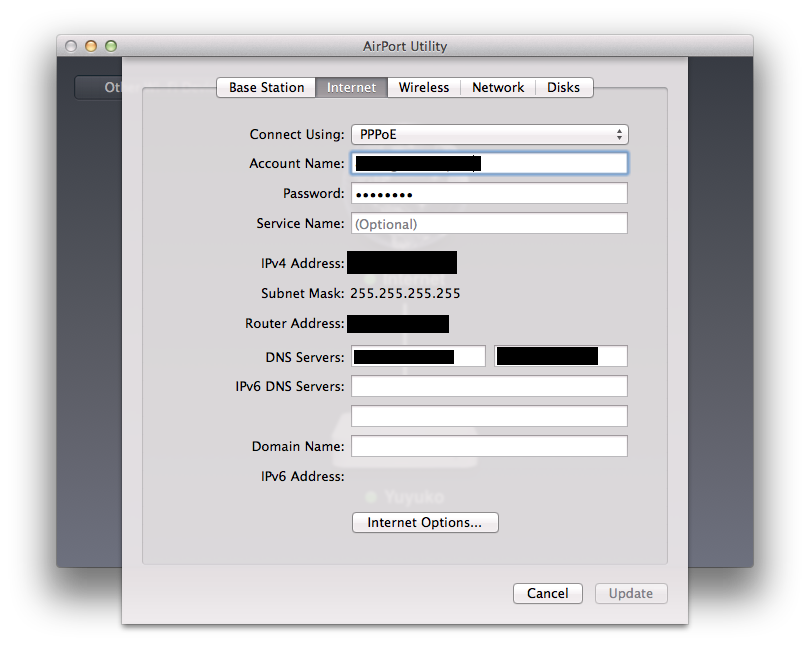Open the Wireless tab
The image size is (810, 646).
(x=424, y=87)
